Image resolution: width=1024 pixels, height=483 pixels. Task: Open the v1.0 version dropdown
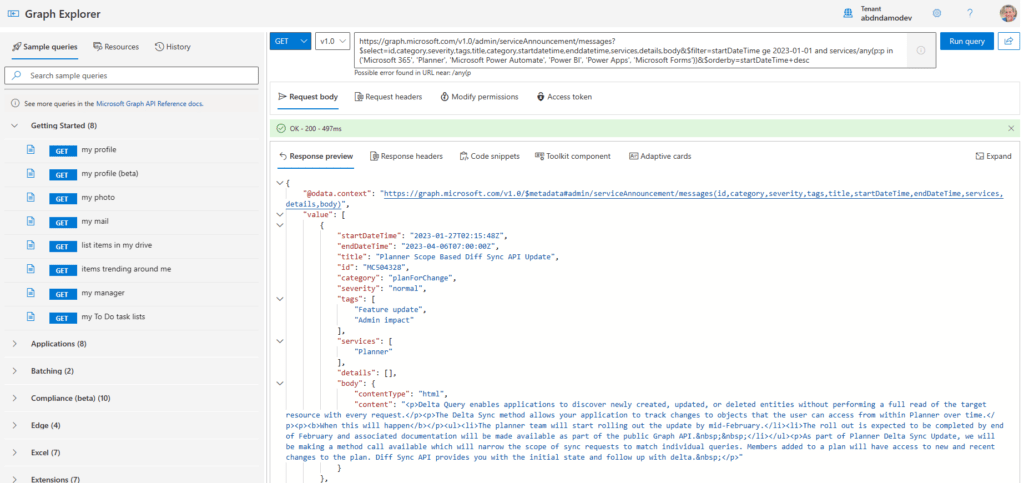click(333, 40)
